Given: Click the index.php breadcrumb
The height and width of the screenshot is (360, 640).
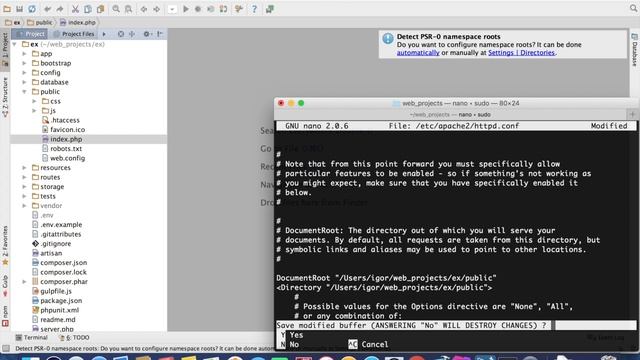Looking at the screenshot, I should coord(78,22).
